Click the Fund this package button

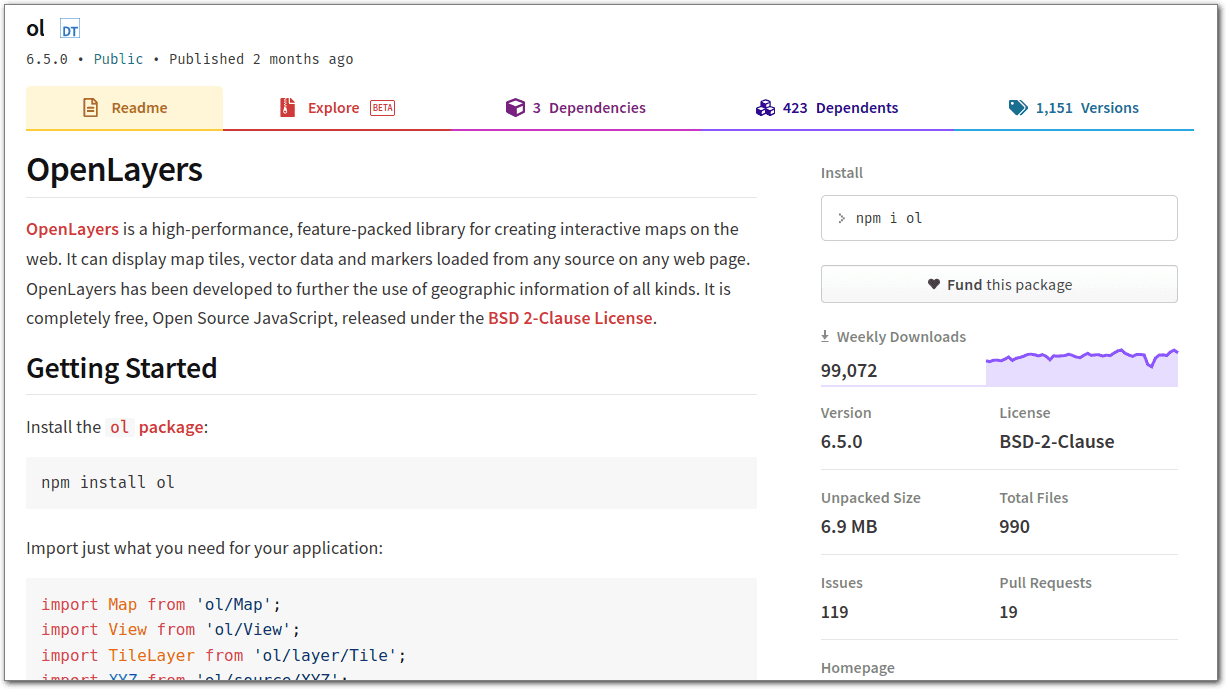point(999,284)
